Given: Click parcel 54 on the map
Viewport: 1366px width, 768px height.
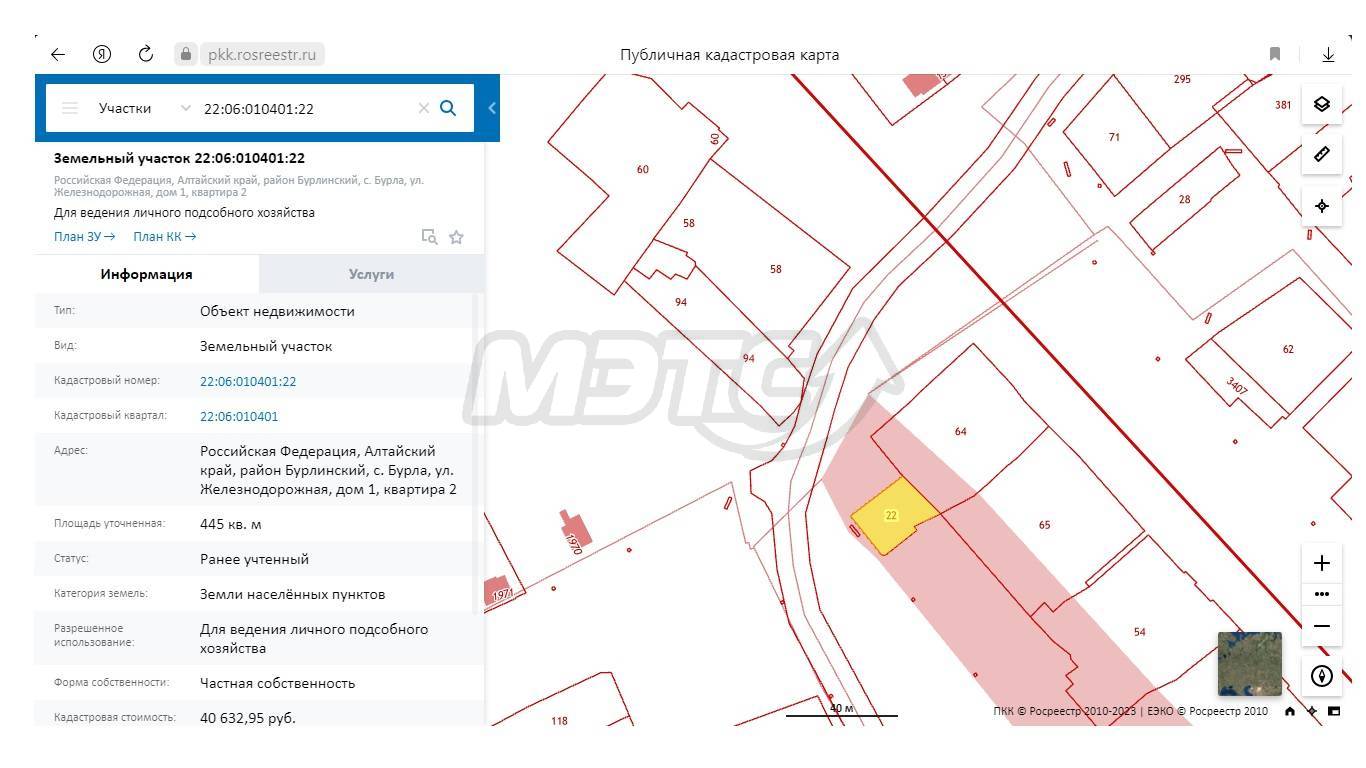Looking at the screenshot, I should pyautogui.click(x=1139, y=632).
